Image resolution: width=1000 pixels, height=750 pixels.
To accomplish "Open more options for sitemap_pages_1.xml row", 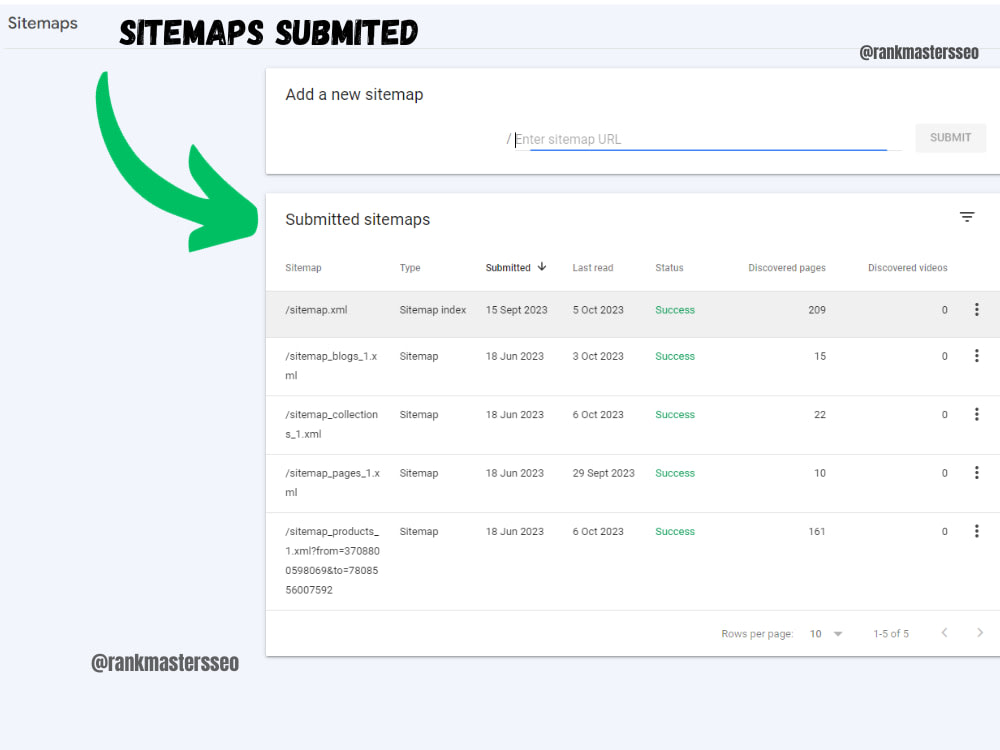I will click(976, 473).
